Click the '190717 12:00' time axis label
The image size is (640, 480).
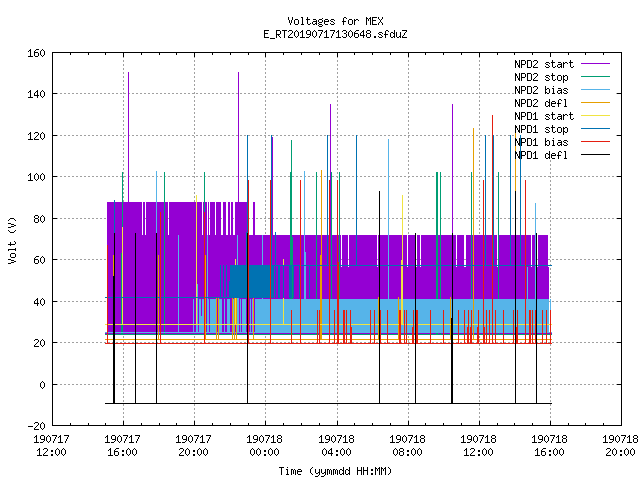(51, 446)
